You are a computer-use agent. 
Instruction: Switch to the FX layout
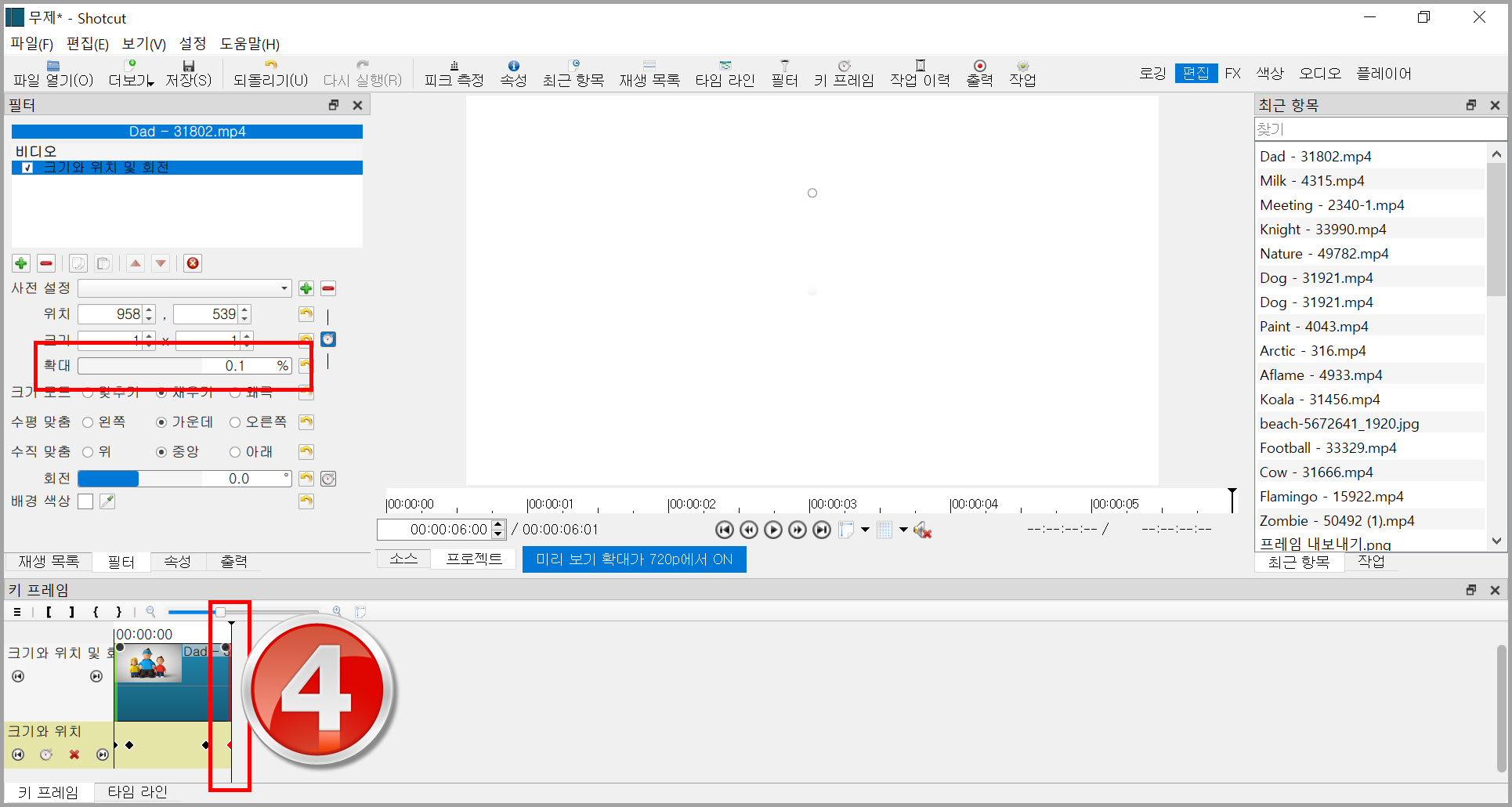[x=1233, y=74]
